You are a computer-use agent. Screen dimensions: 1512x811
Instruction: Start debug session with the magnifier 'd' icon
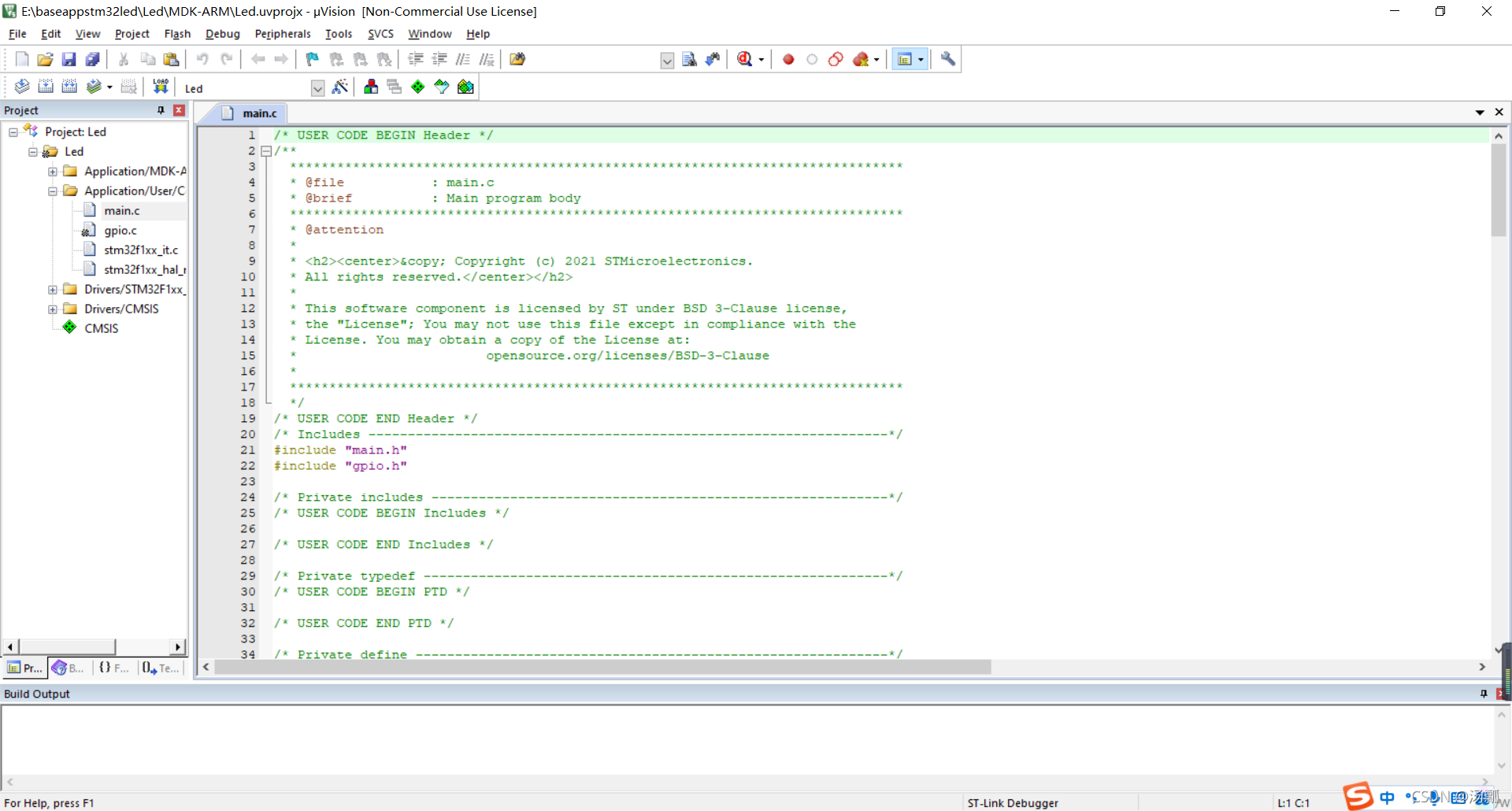pos(744,59)
